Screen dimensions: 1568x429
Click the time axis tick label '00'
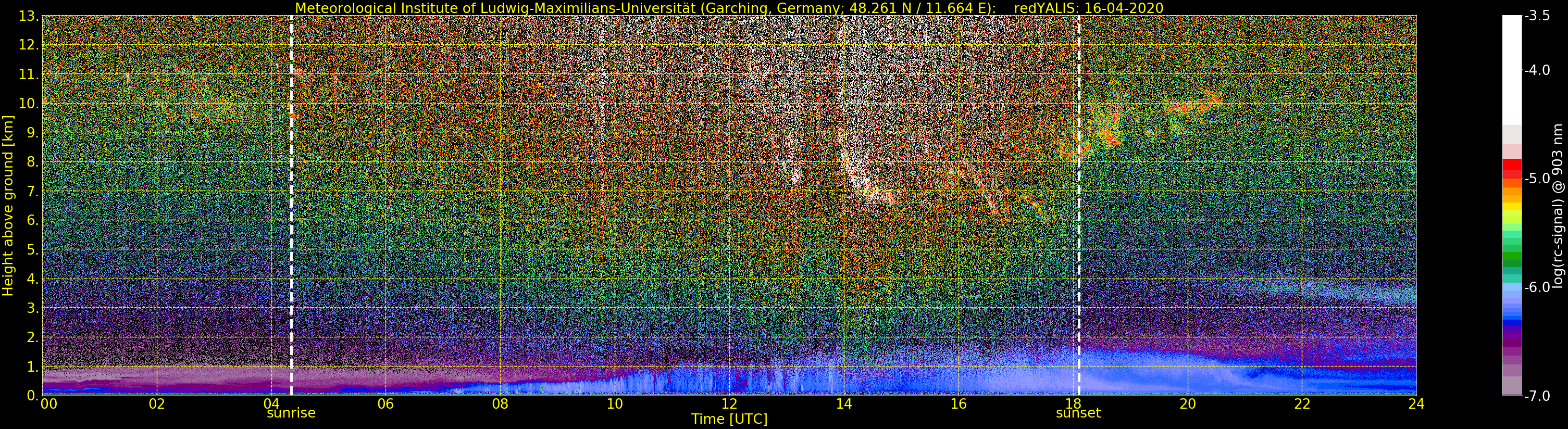[x=48, y=404]
